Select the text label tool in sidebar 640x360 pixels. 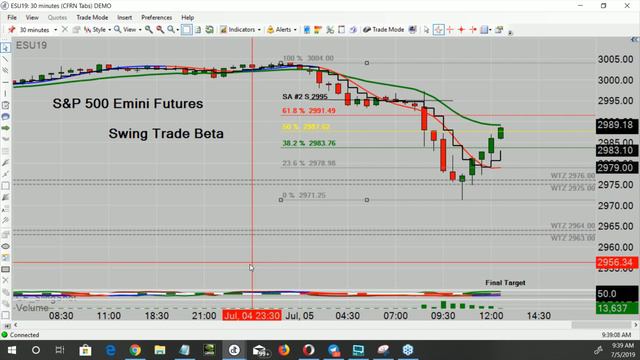tap(5, 209)
